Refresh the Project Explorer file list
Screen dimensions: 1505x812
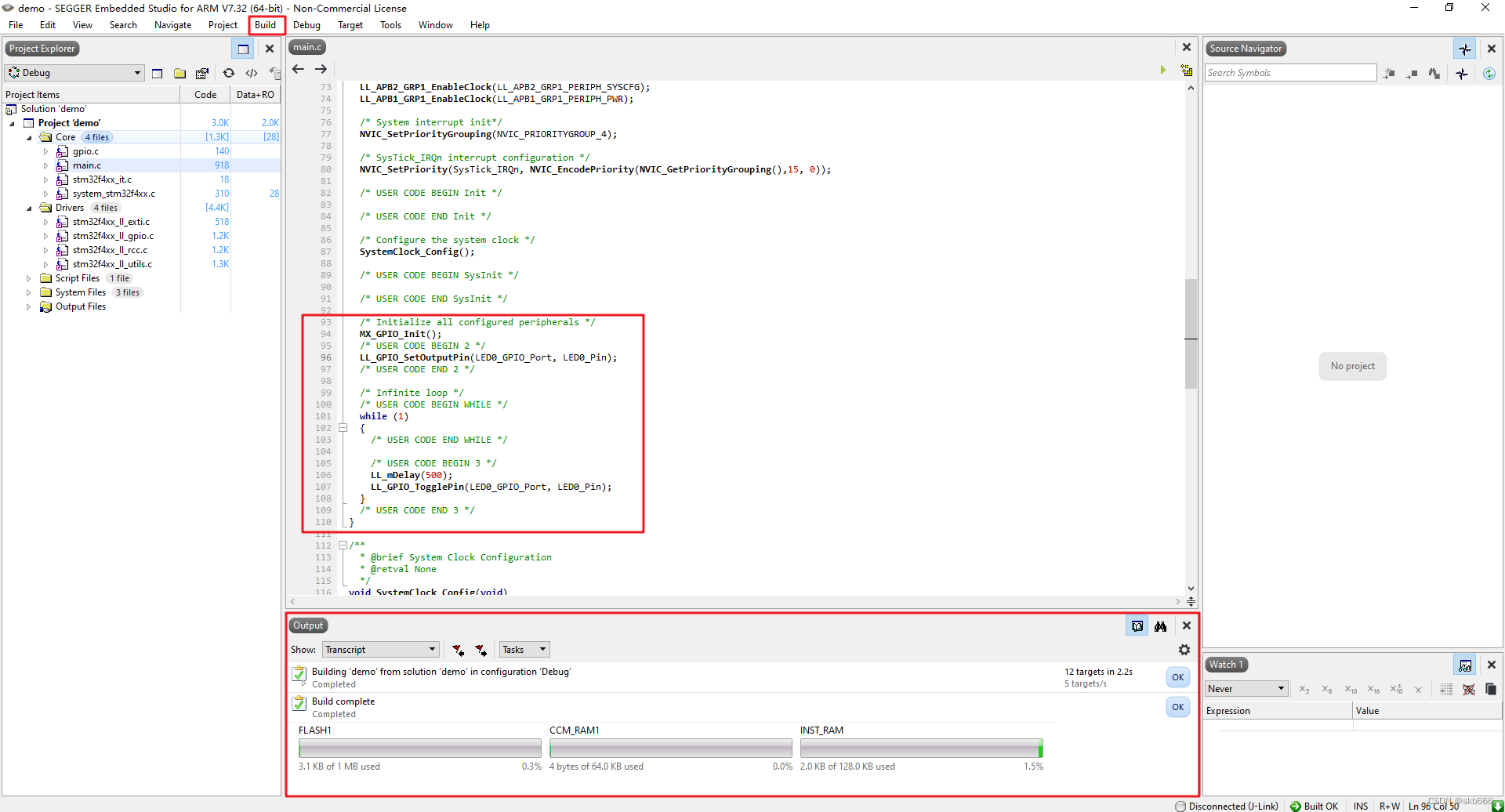coord(228,73)
